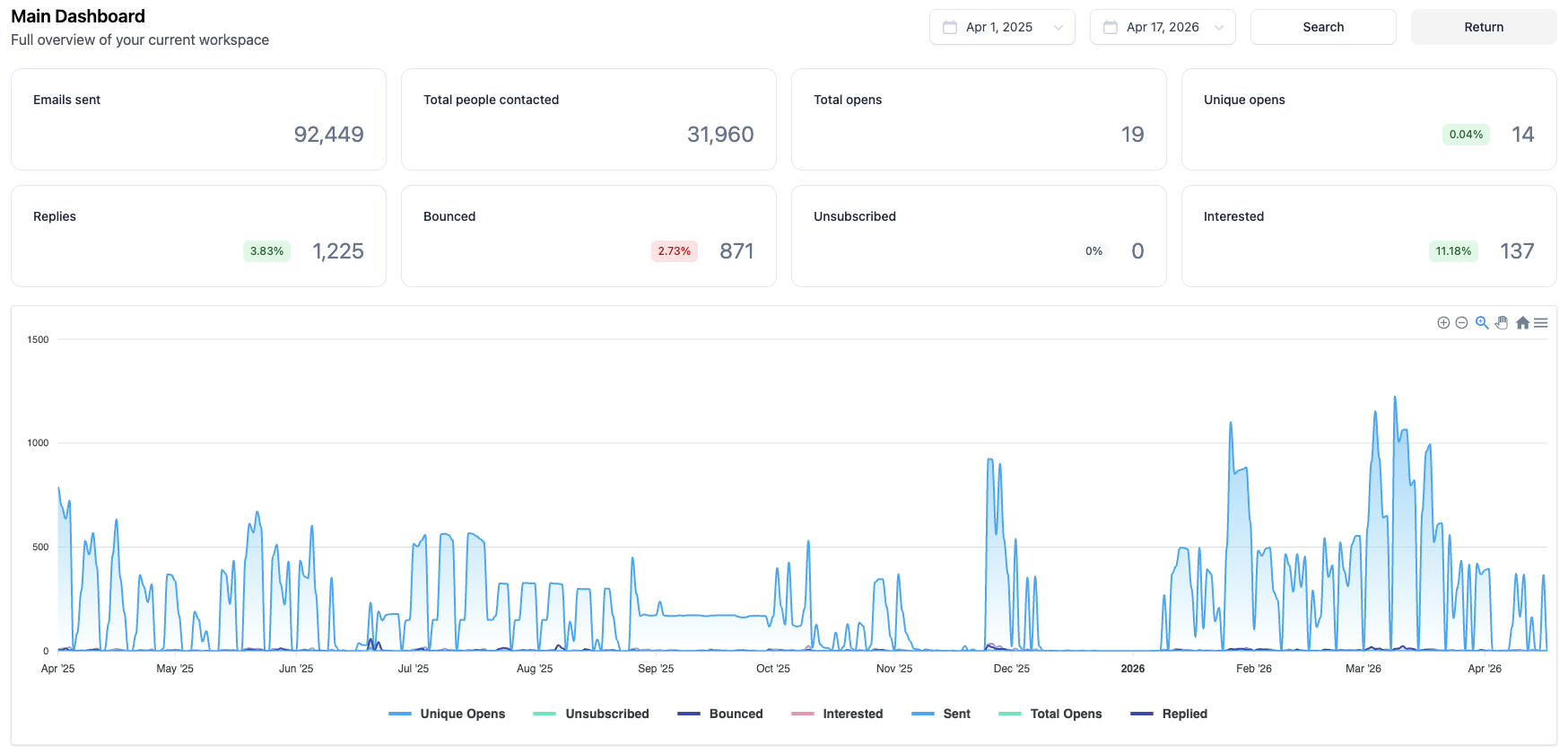1568x754 pixels.
Task: Open the Apr 17, 2026 end date dropdown
Action: tap(1163, 27)
